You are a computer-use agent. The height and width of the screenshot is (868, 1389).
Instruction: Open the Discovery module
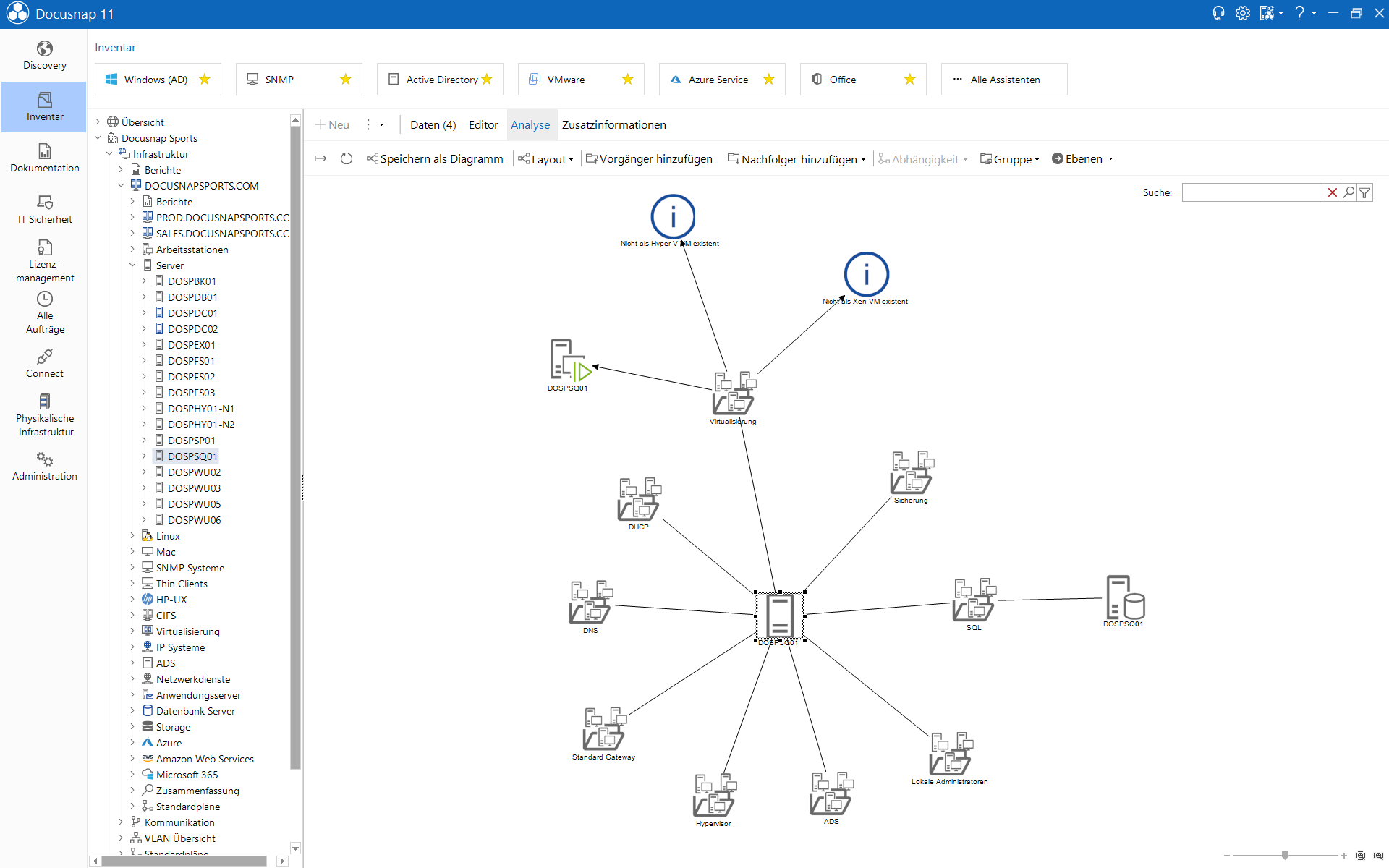pyautogui.click(x=44, y=56)
